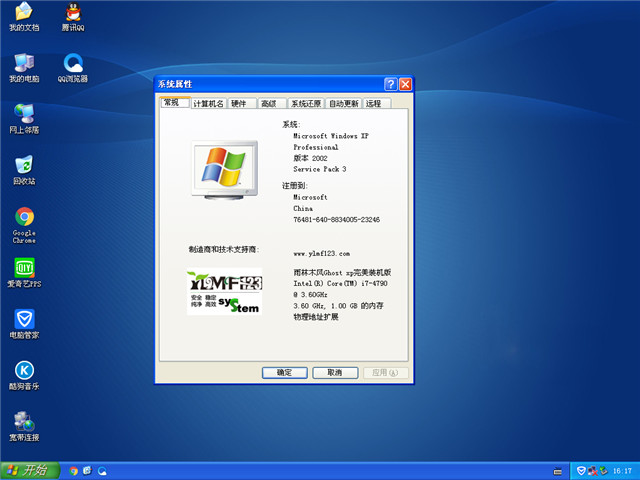Click the www.ylmf123.com text
The width and height of the screenshot is (640, 480).
tap(321, 253)
